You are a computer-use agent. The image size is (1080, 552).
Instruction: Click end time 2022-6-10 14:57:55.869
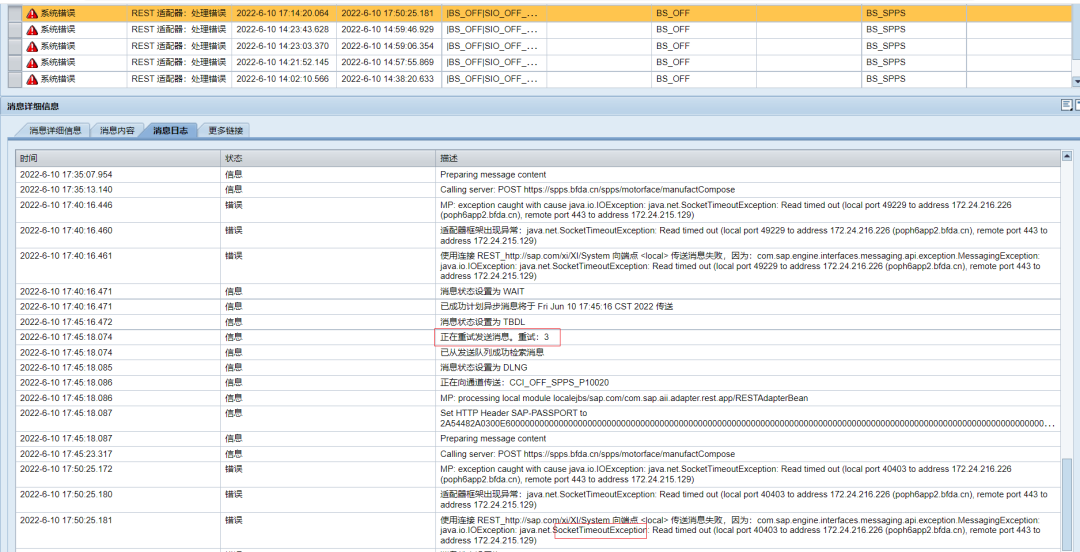pos(388,63)
